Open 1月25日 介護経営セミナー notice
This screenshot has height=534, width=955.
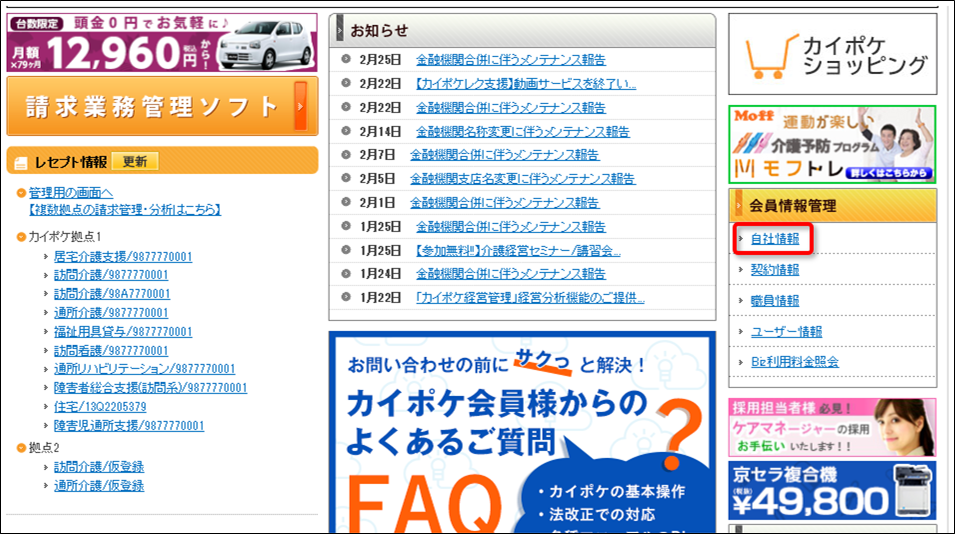coord(518,250)
